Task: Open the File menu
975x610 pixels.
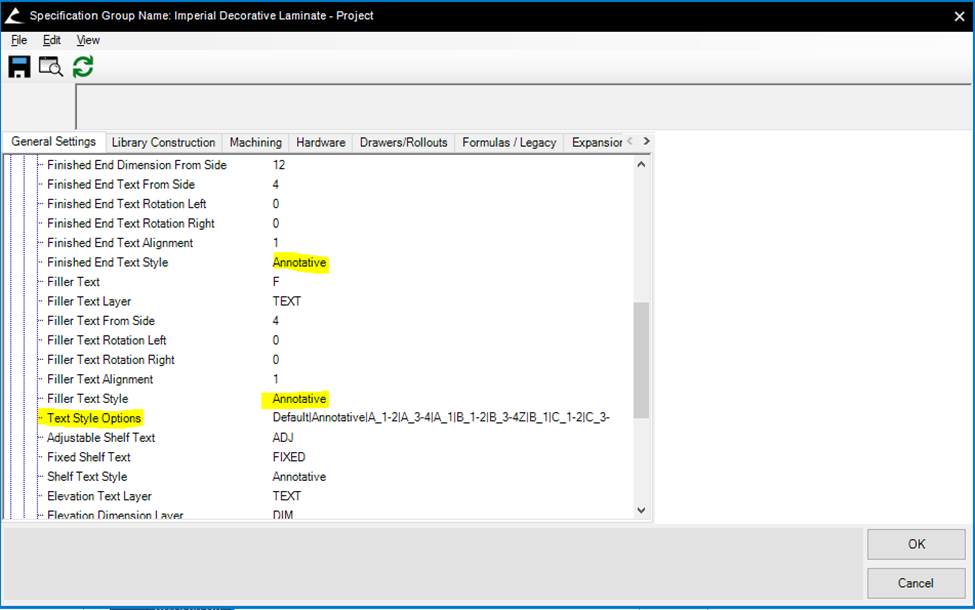Action: point(19,40)
